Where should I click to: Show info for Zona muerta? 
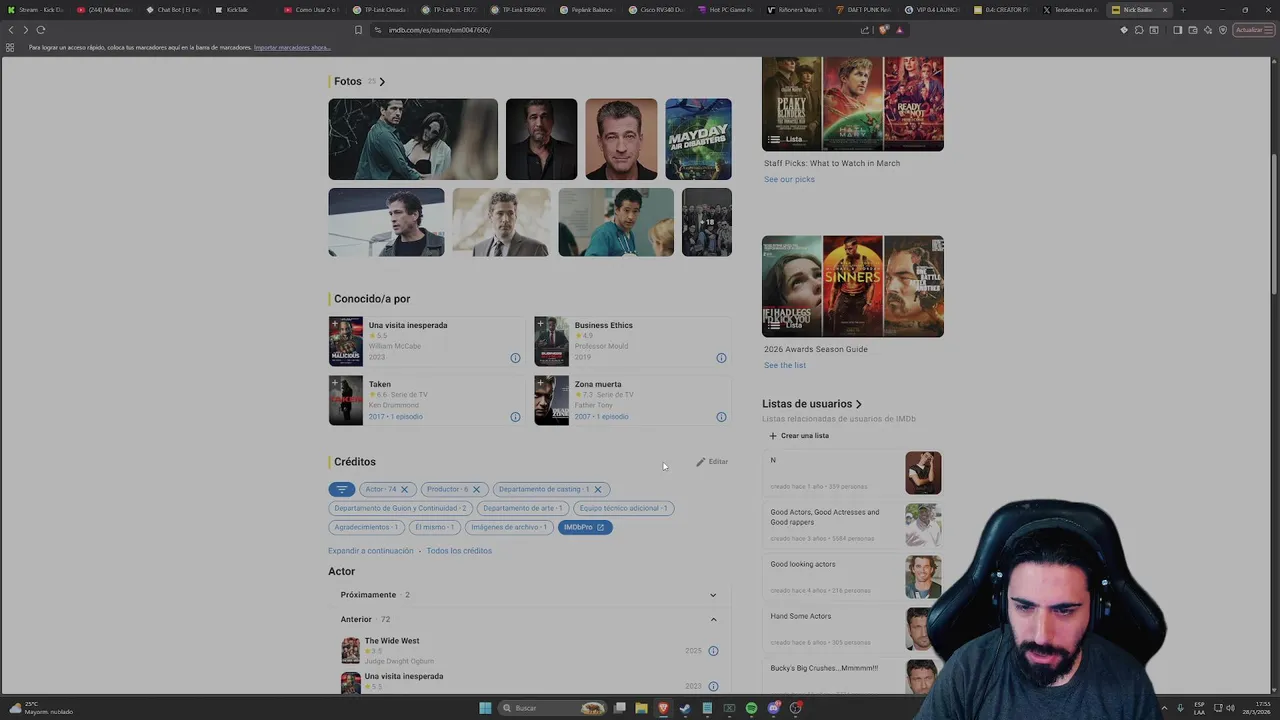pos(721,417)
